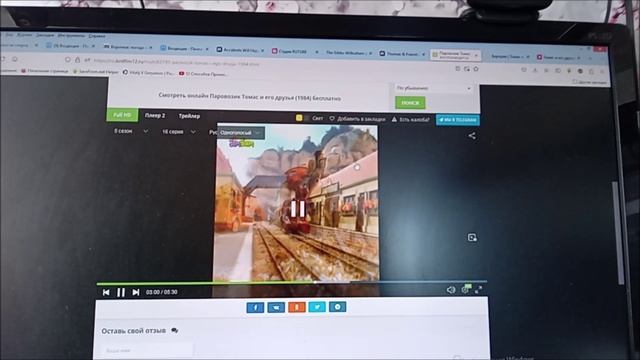Switch to the Плеер 2 tab

click(x=155, y=116)
